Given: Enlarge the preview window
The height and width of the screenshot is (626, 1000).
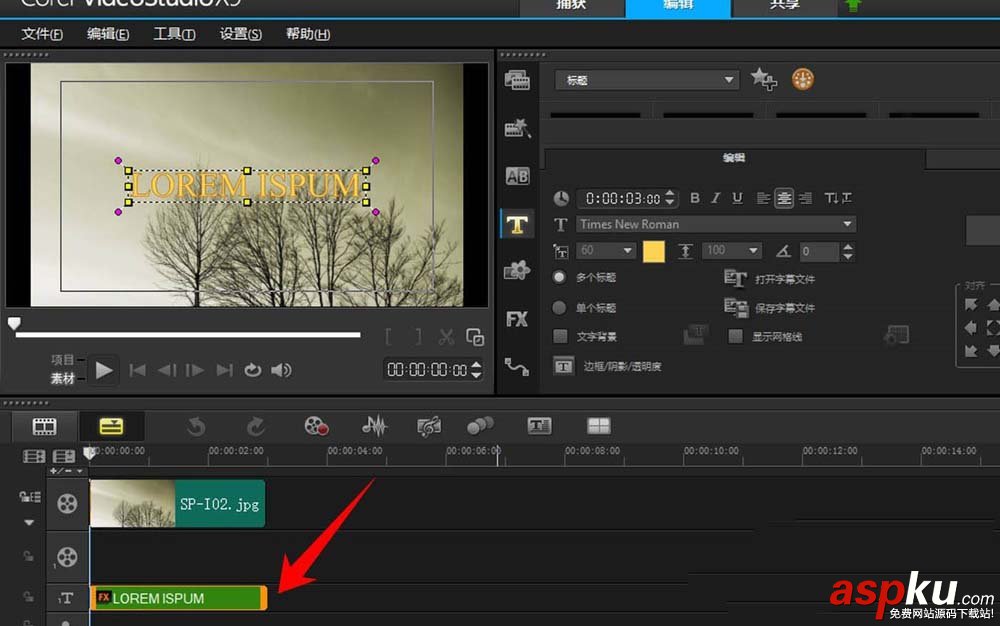Looking at the screenshot, I should (x=475, y=337).
